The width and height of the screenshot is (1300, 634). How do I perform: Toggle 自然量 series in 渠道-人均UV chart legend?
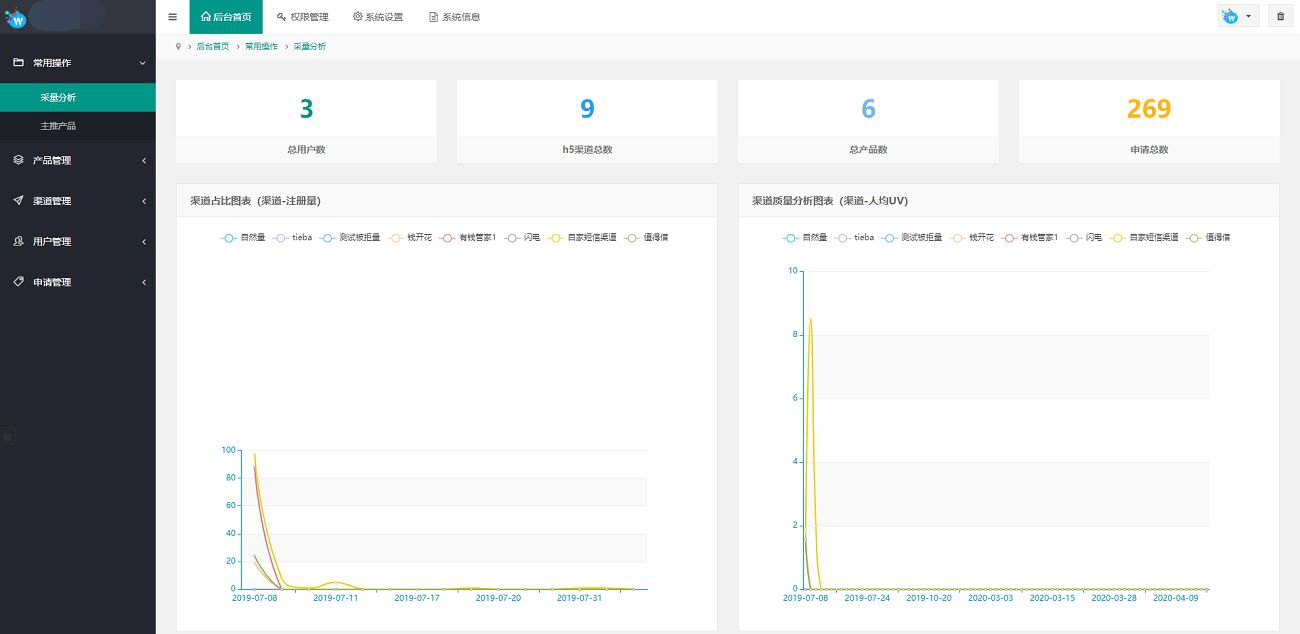tap(805, 238)
